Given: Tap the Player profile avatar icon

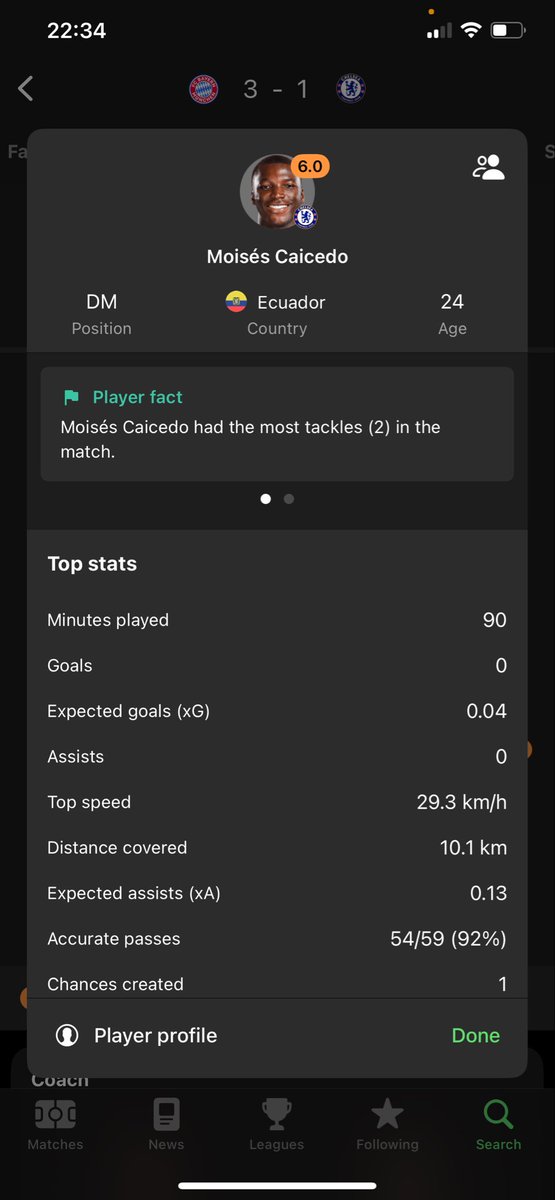Looking at the screenshot, I should point(67,1036).
